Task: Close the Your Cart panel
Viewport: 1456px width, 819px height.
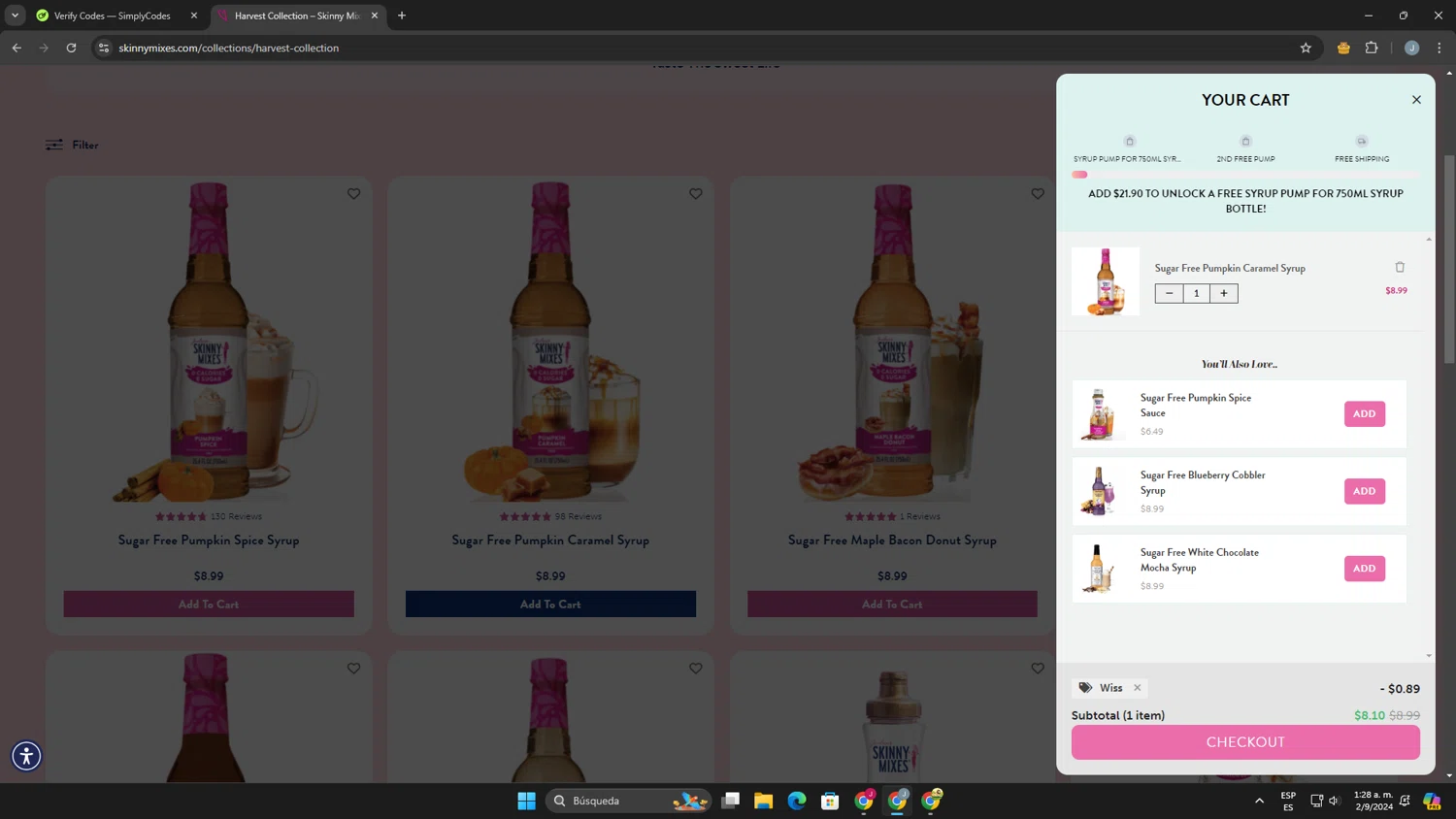Action: pyautogui.click(x=1416, y=100)
